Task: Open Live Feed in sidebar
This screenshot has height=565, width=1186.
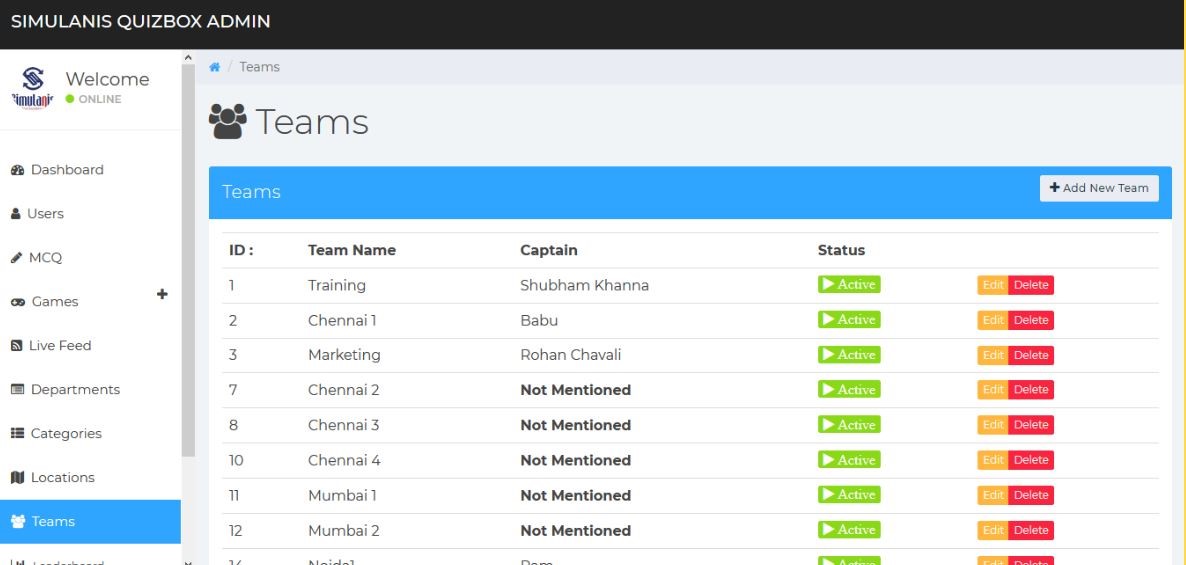Action: 60,346
